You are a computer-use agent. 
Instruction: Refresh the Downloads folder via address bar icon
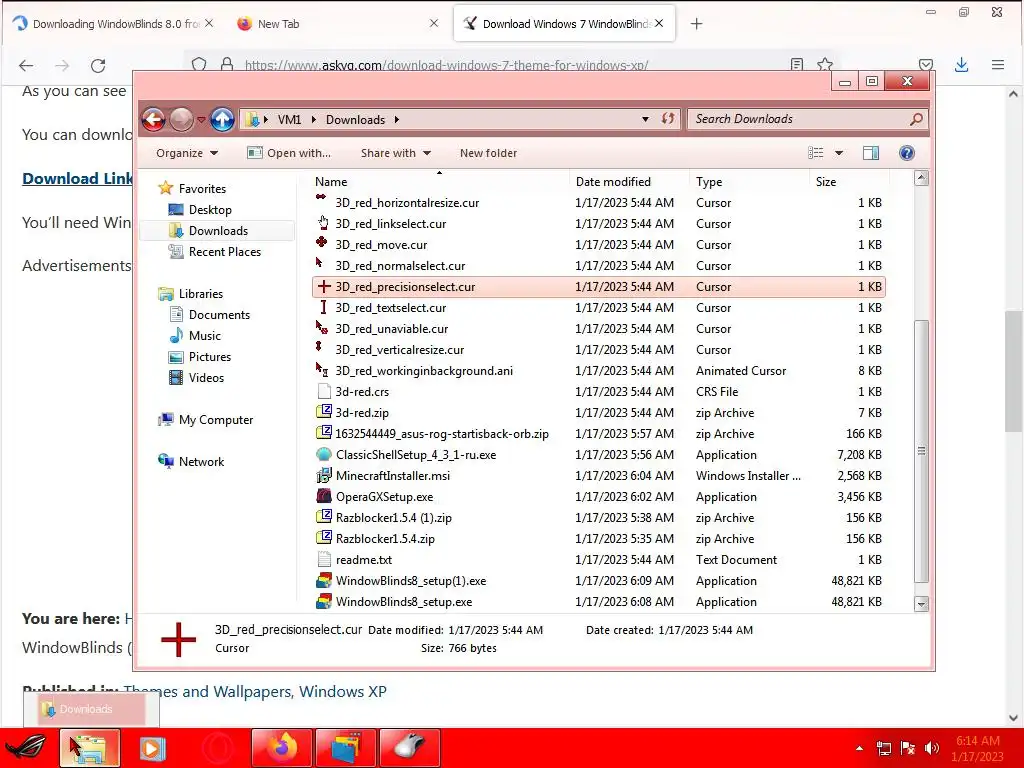667,119
